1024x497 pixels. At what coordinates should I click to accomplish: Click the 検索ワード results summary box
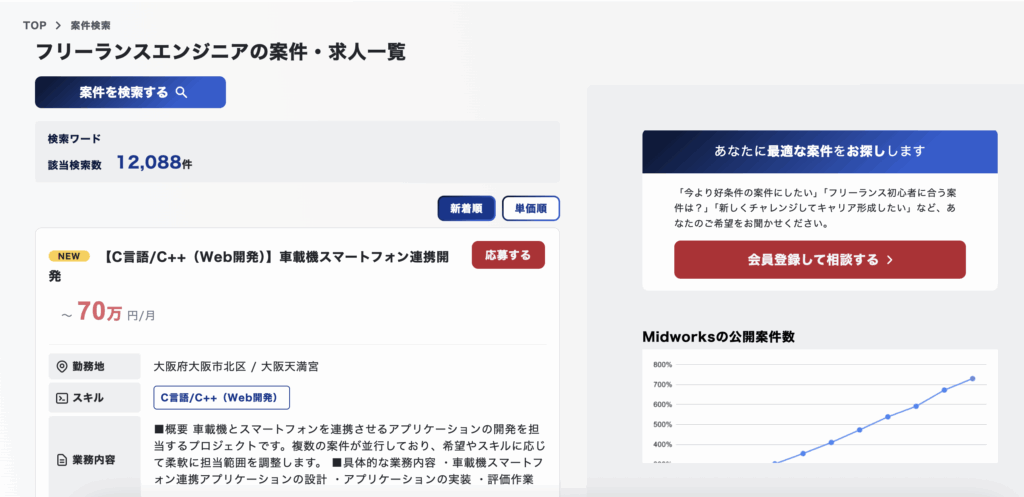pos(297,152)
